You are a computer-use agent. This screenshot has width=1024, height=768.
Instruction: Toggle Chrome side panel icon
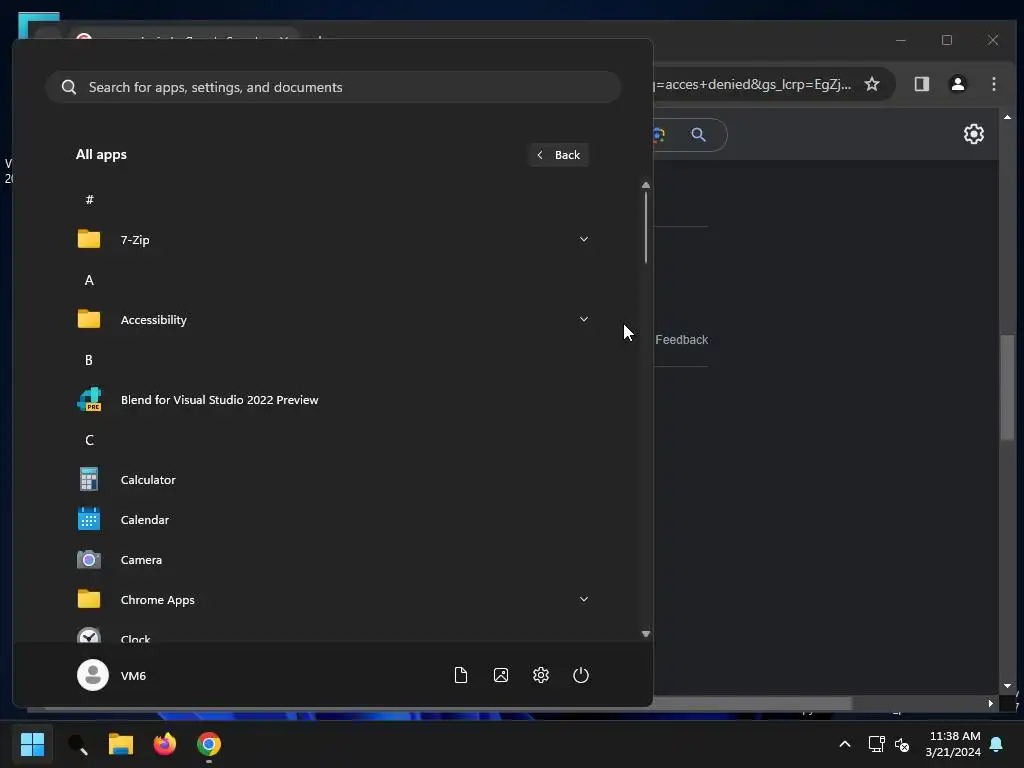(x=921, y=84)
